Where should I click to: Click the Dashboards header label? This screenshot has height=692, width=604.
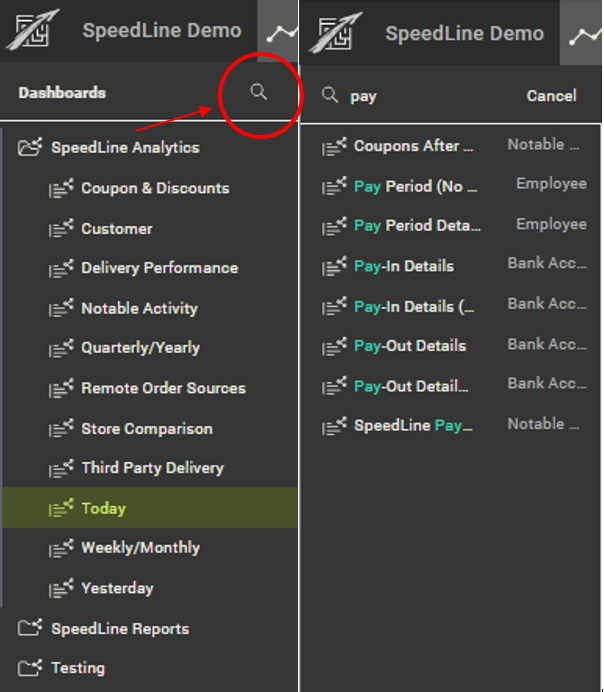[x=62, y=93]
